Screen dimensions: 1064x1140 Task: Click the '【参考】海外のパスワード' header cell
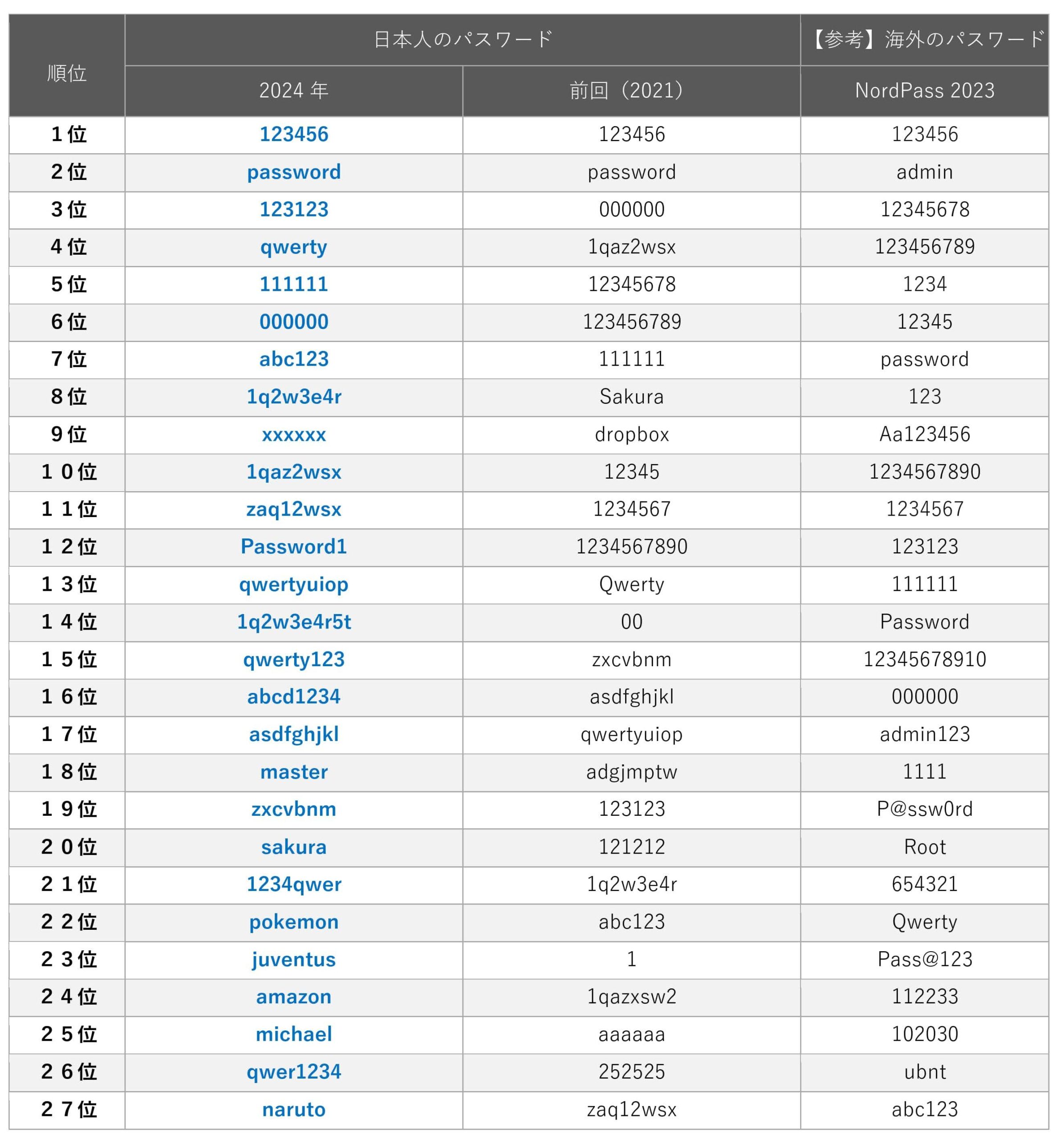click(924, 40)
